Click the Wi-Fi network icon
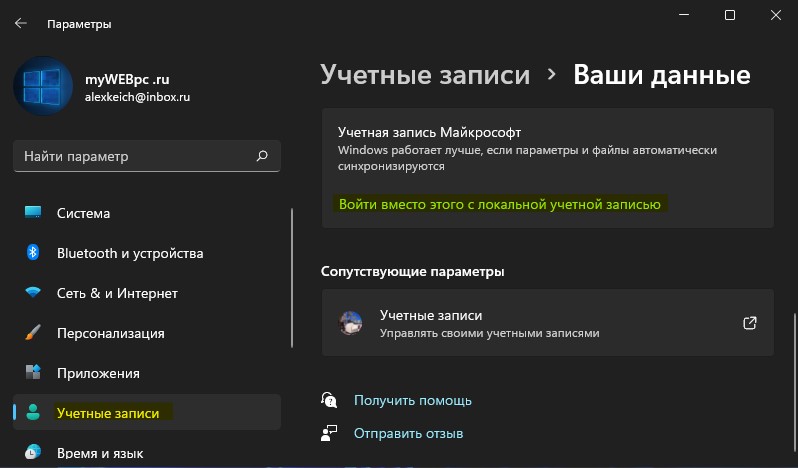This screenshot has height=468, width=798. coord(33,292)
